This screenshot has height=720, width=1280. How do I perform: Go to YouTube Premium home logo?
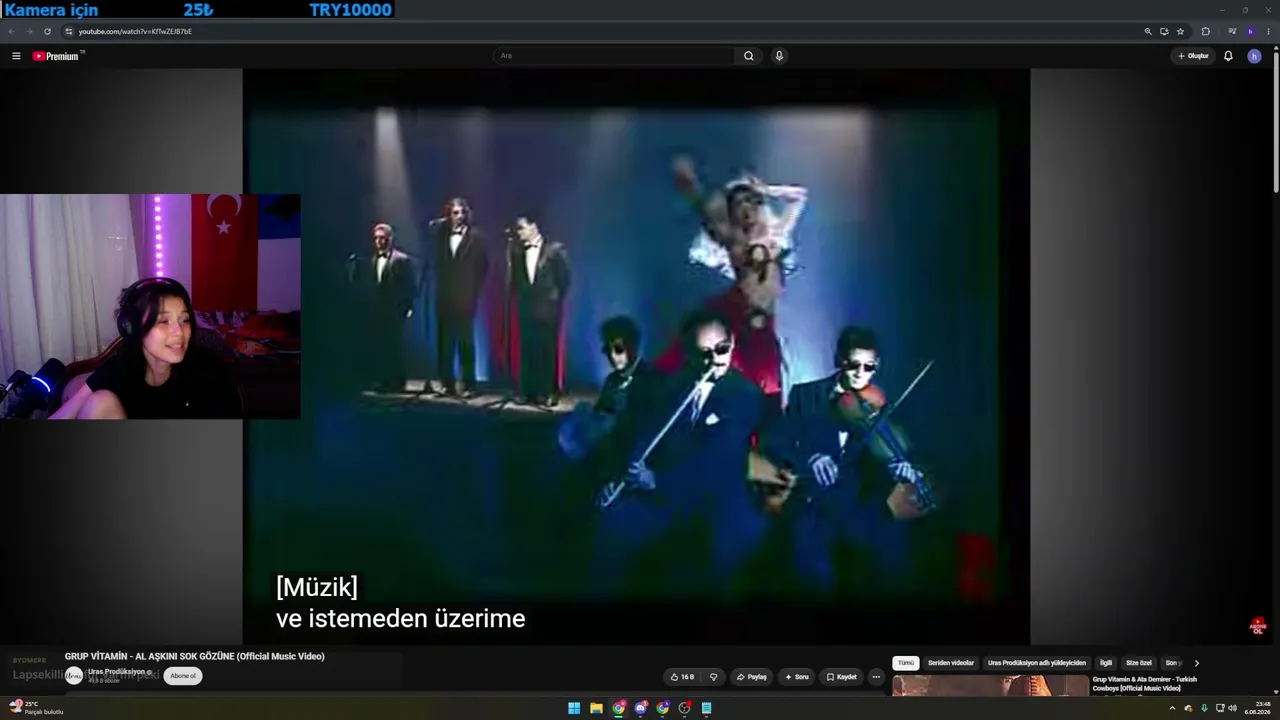[x=56, y=56]
